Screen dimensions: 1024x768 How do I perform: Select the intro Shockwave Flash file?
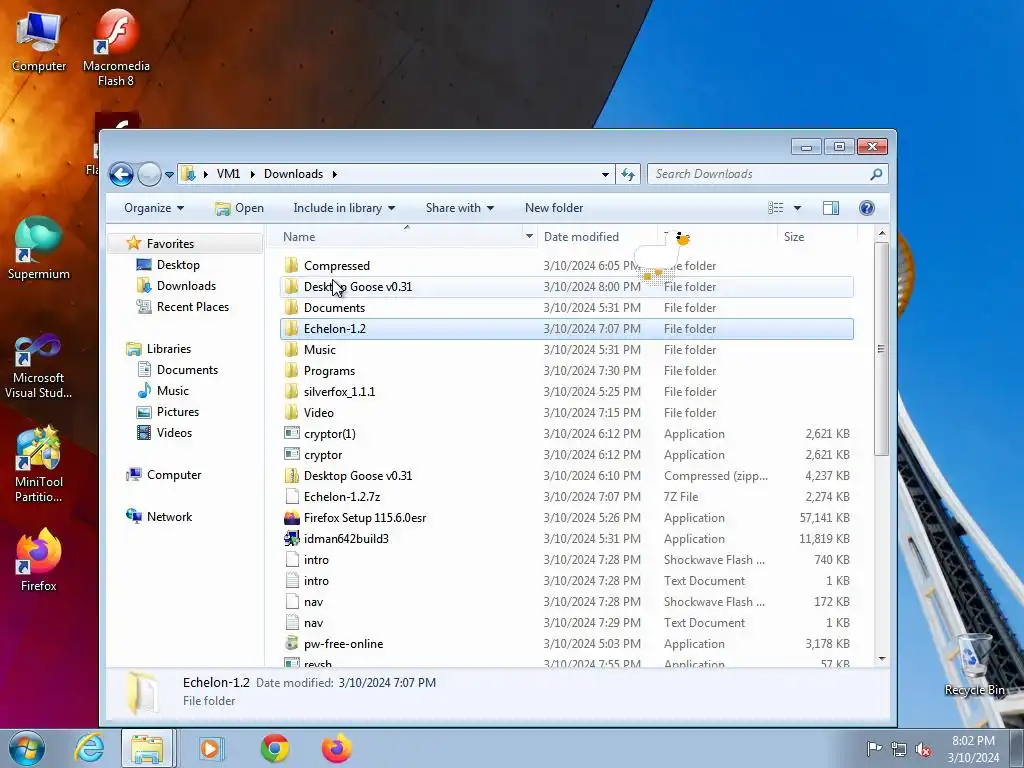pos(567,560)
